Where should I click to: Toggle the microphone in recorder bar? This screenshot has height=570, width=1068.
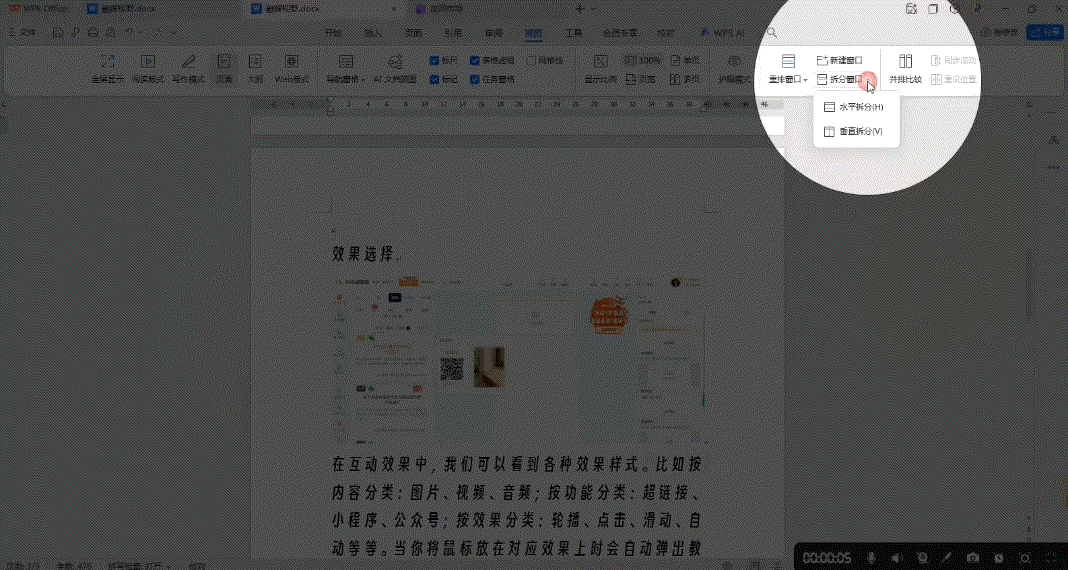872,557
